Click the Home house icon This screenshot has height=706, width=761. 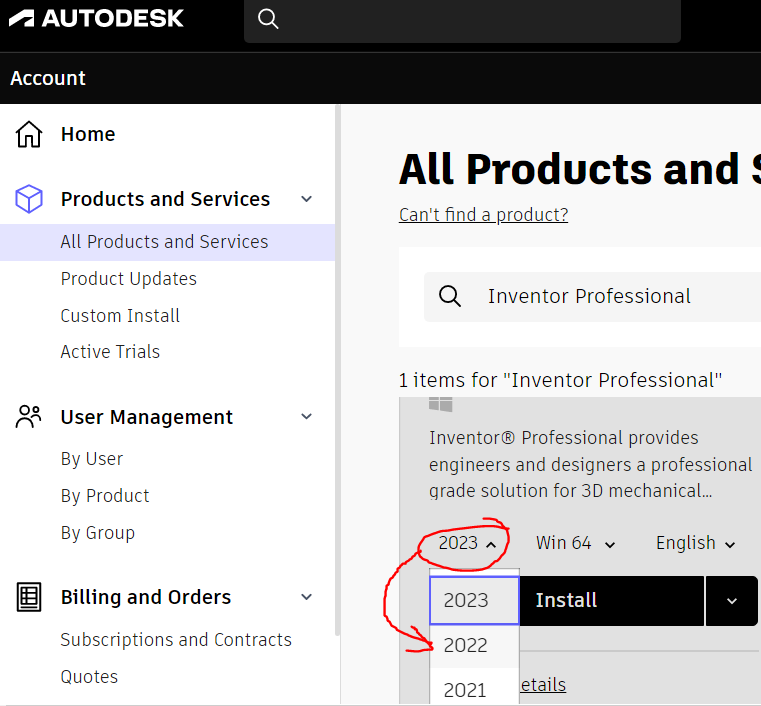point(30,134)
